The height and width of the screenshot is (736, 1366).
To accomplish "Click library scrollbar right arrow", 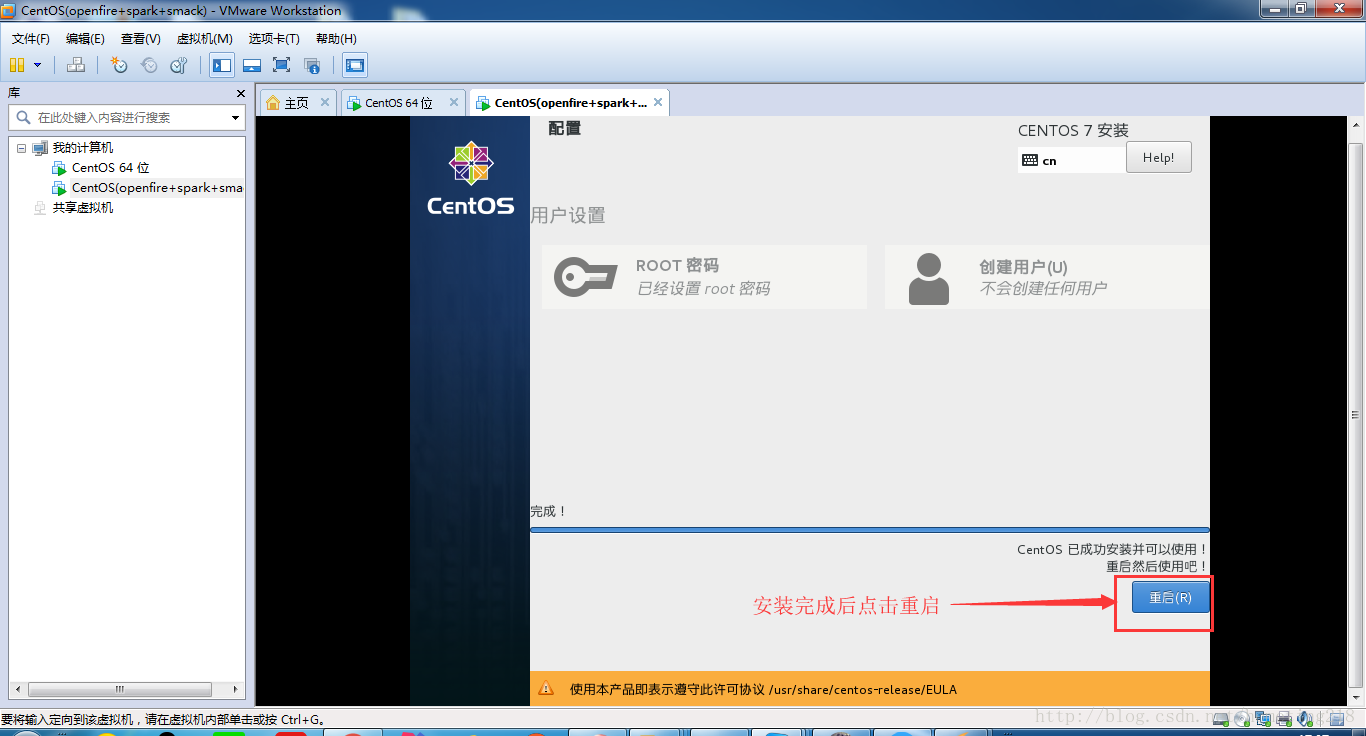I will point(237,690).
